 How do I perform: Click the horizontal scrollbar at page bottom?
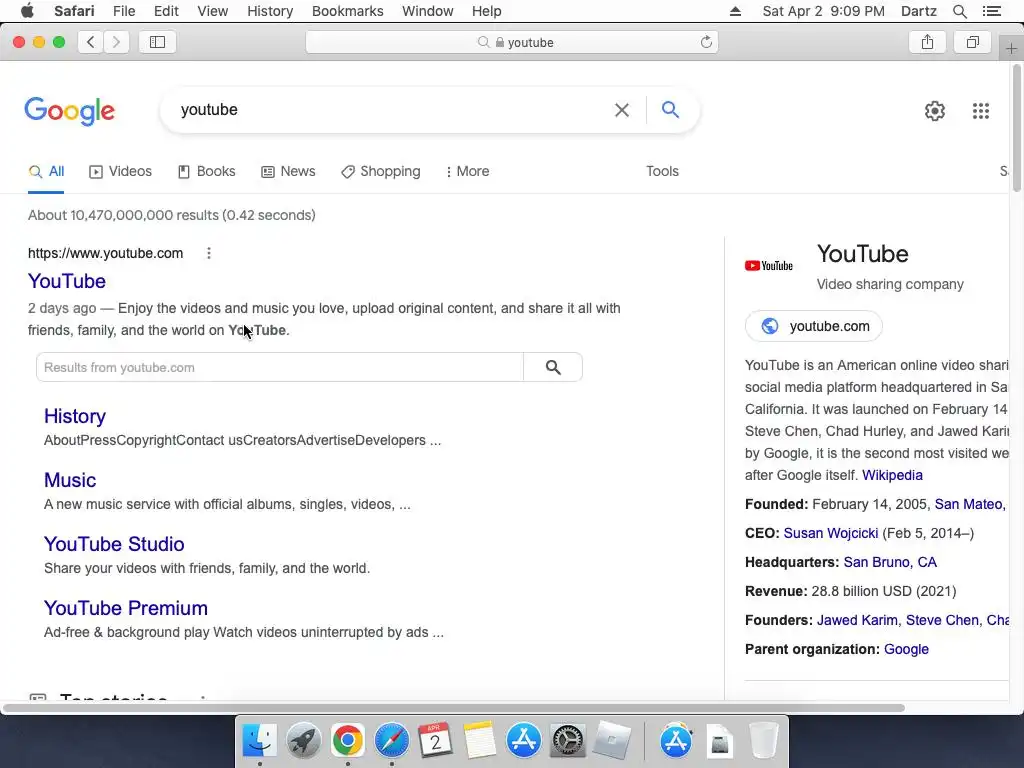453,709
